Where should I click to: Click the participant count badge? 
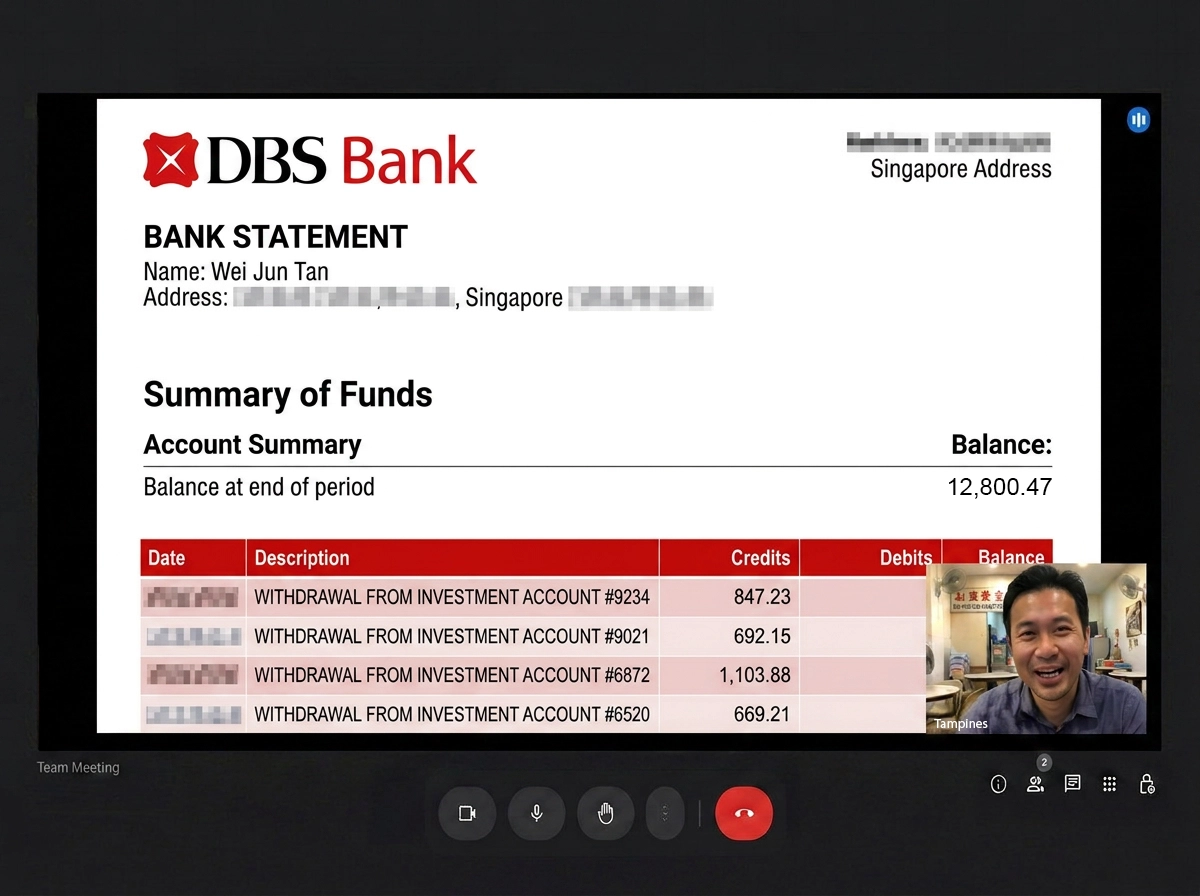coord(1044,763)
